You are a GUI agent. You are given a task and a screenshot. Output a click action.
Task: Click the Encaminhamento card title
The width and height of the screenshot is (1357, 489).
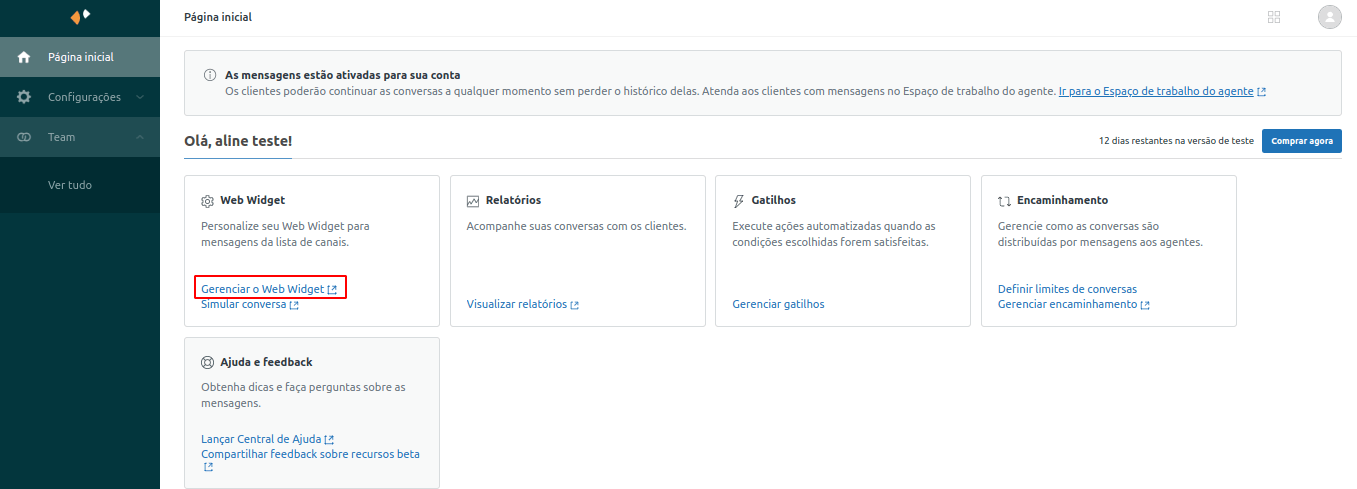click(x=1062, y=200)
